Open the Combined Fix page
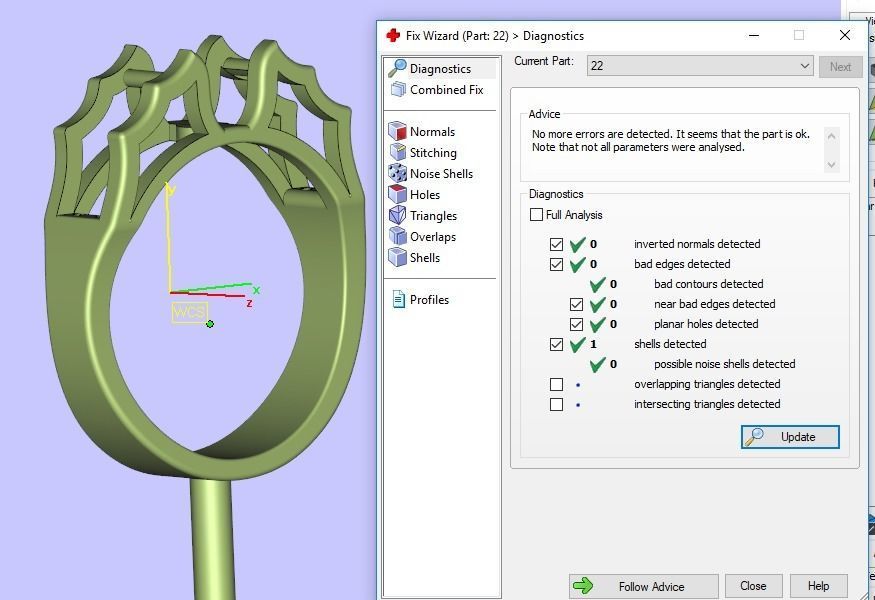 pos(438,90)
